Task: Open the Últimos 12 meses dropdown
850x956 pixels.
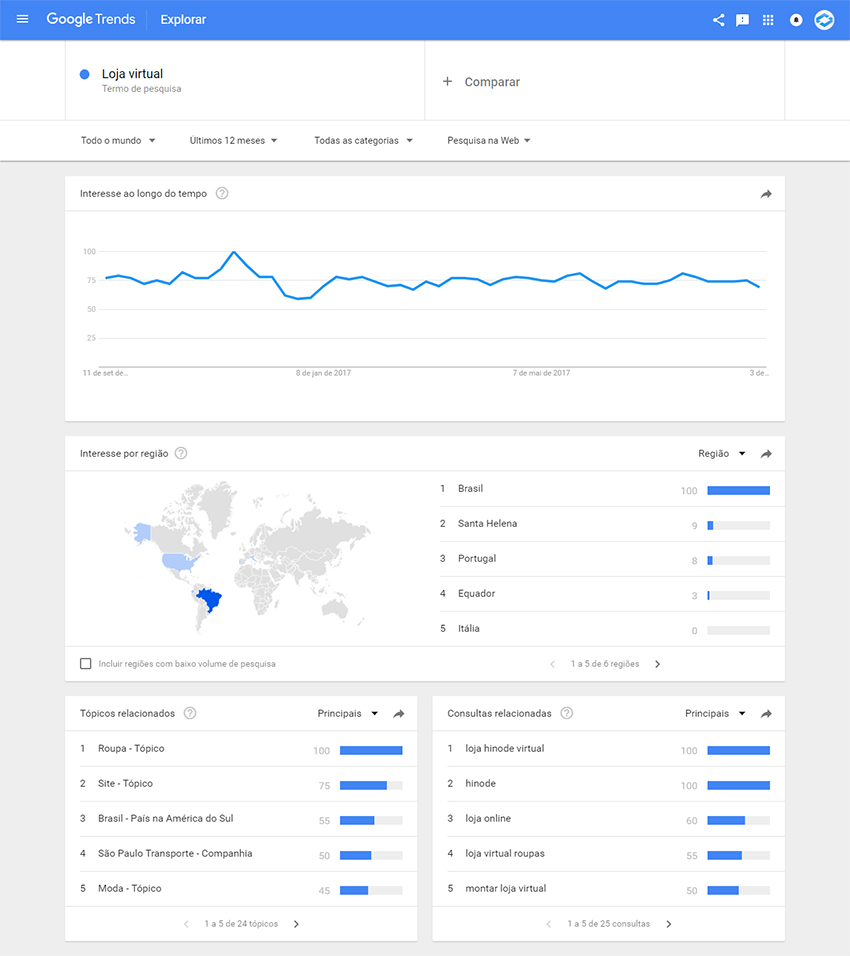Action: point(233,140)
